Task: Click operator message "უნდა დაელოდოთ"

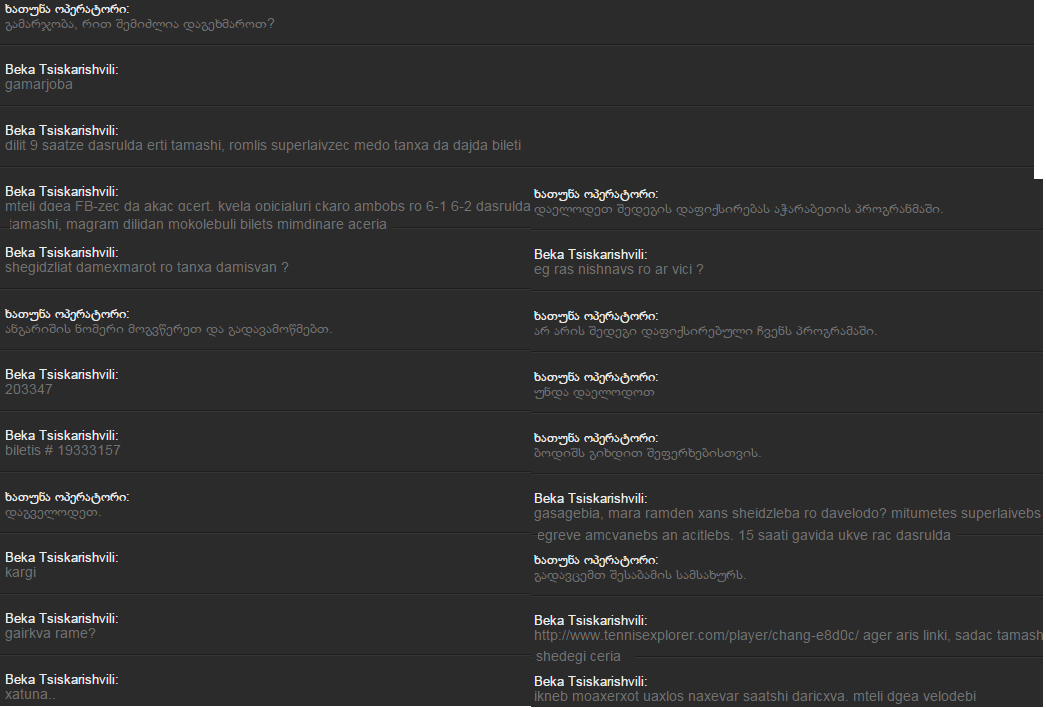Action: pyautogui.click(x=594, y=393)
